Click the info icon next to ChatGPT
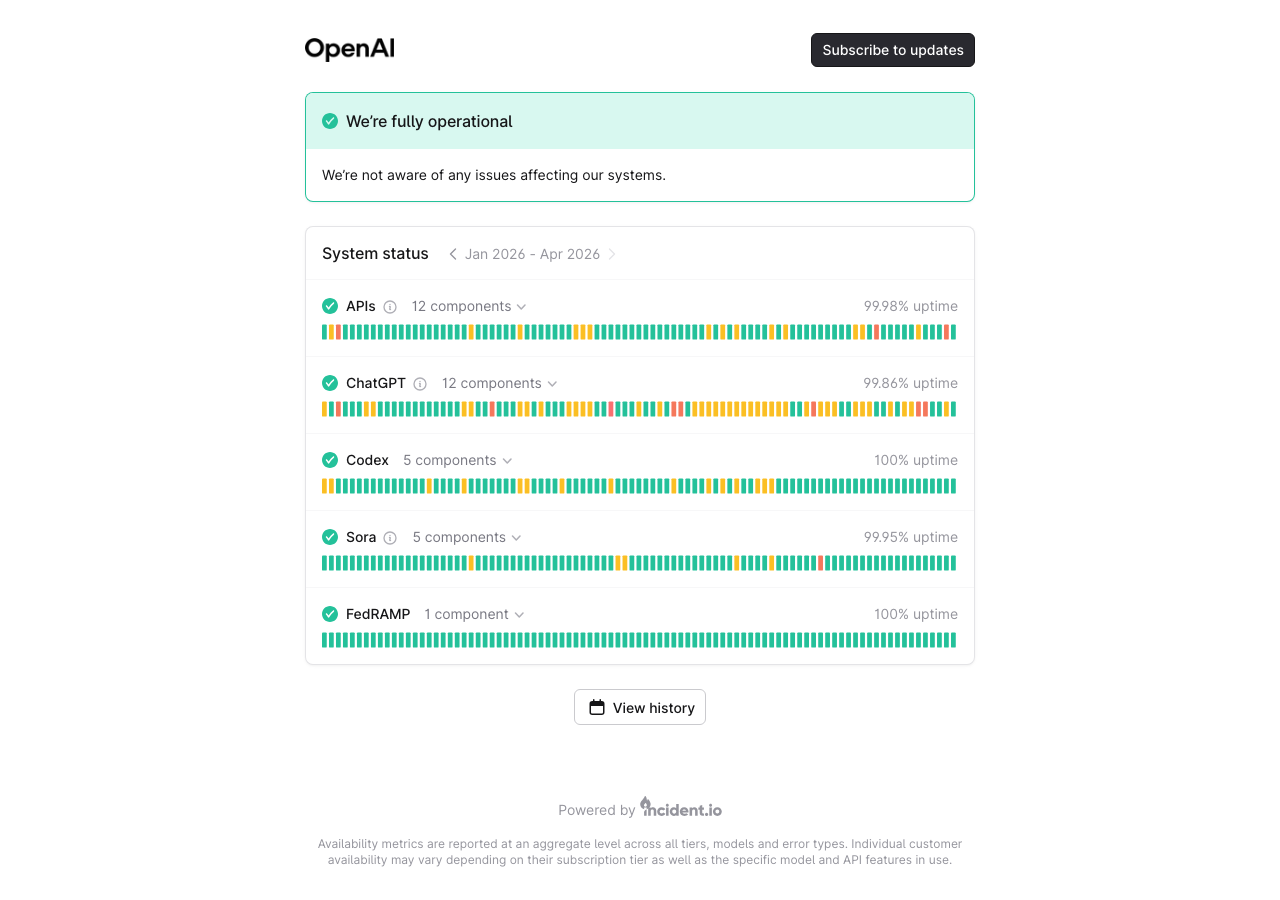 420,383
